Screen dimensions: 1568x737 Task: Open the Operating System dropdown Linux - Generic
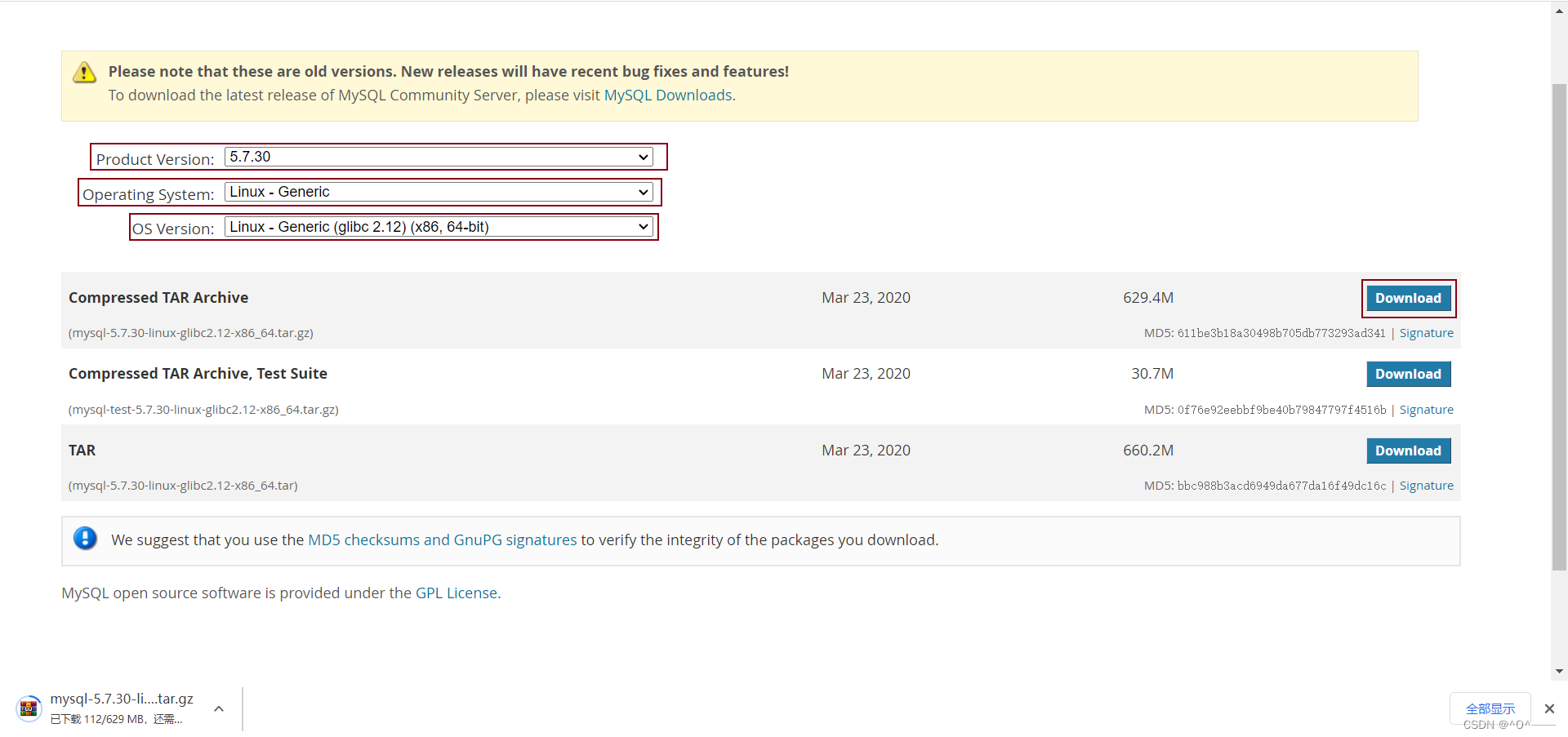tap(439, 192)
